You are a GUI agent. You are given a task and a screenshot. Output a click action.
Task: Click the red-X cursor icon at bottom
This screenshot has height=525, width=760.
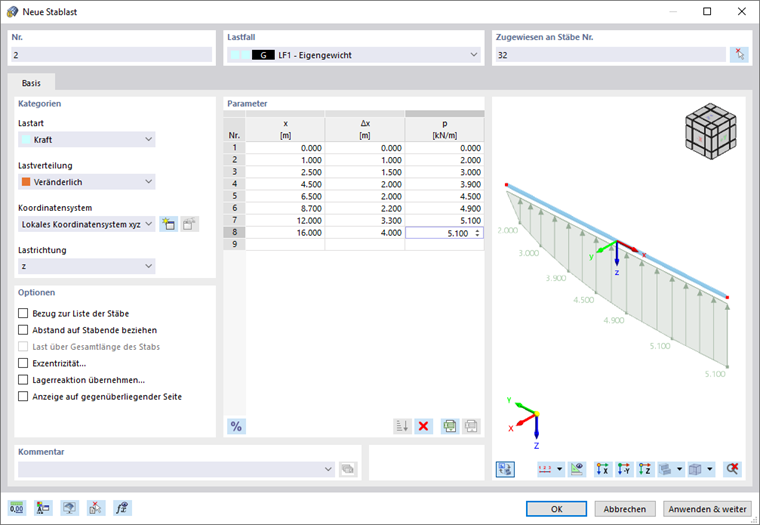click(x=96, y=508)
